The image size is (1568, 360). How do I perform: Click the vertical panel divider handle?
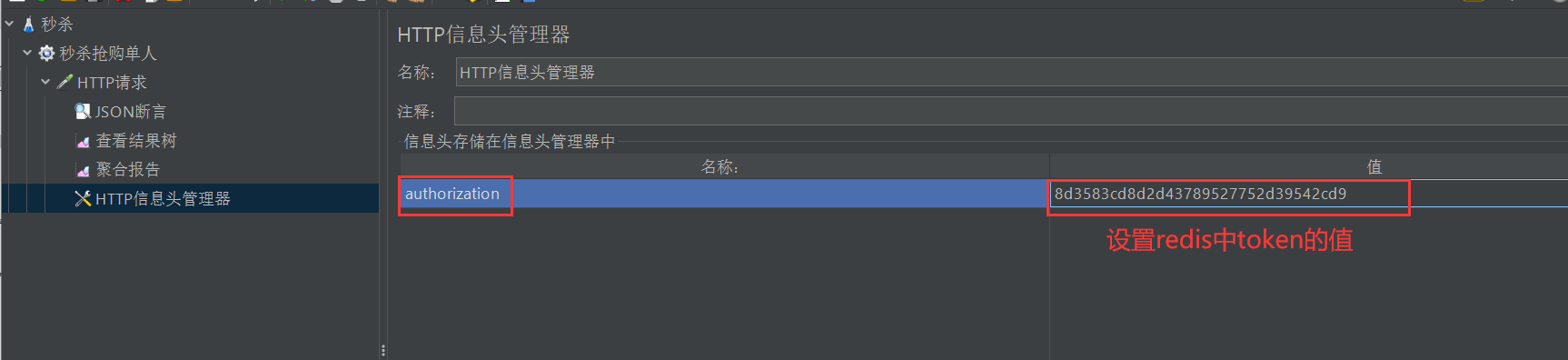tap(382, 350)
